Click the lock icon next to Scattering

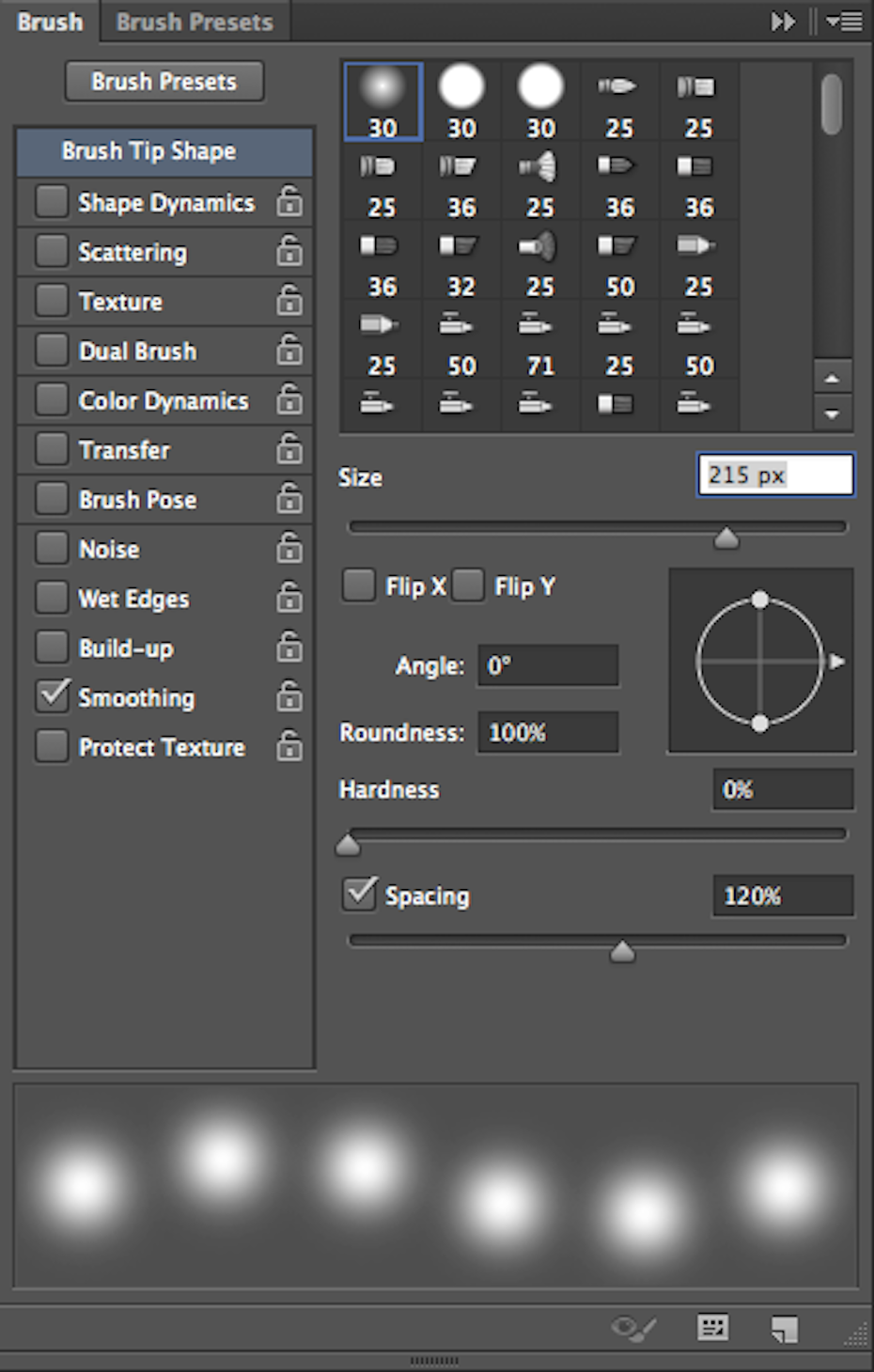coord(289,251)
